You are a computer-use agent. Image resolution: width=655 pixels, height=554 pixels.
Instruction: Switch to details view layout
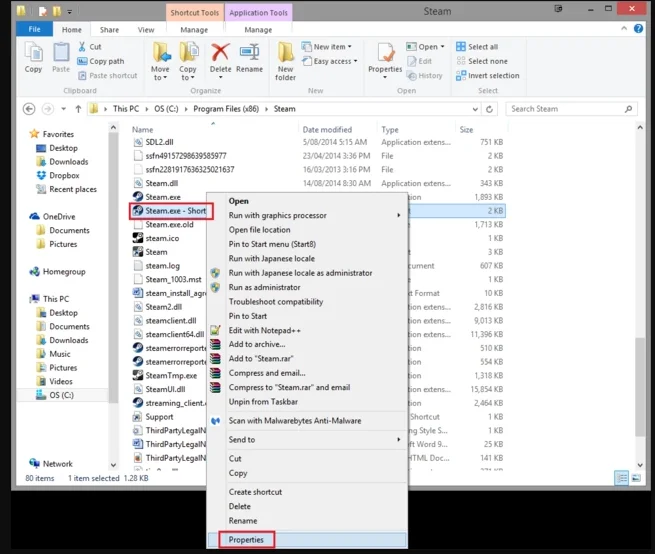tap(622, 478)
